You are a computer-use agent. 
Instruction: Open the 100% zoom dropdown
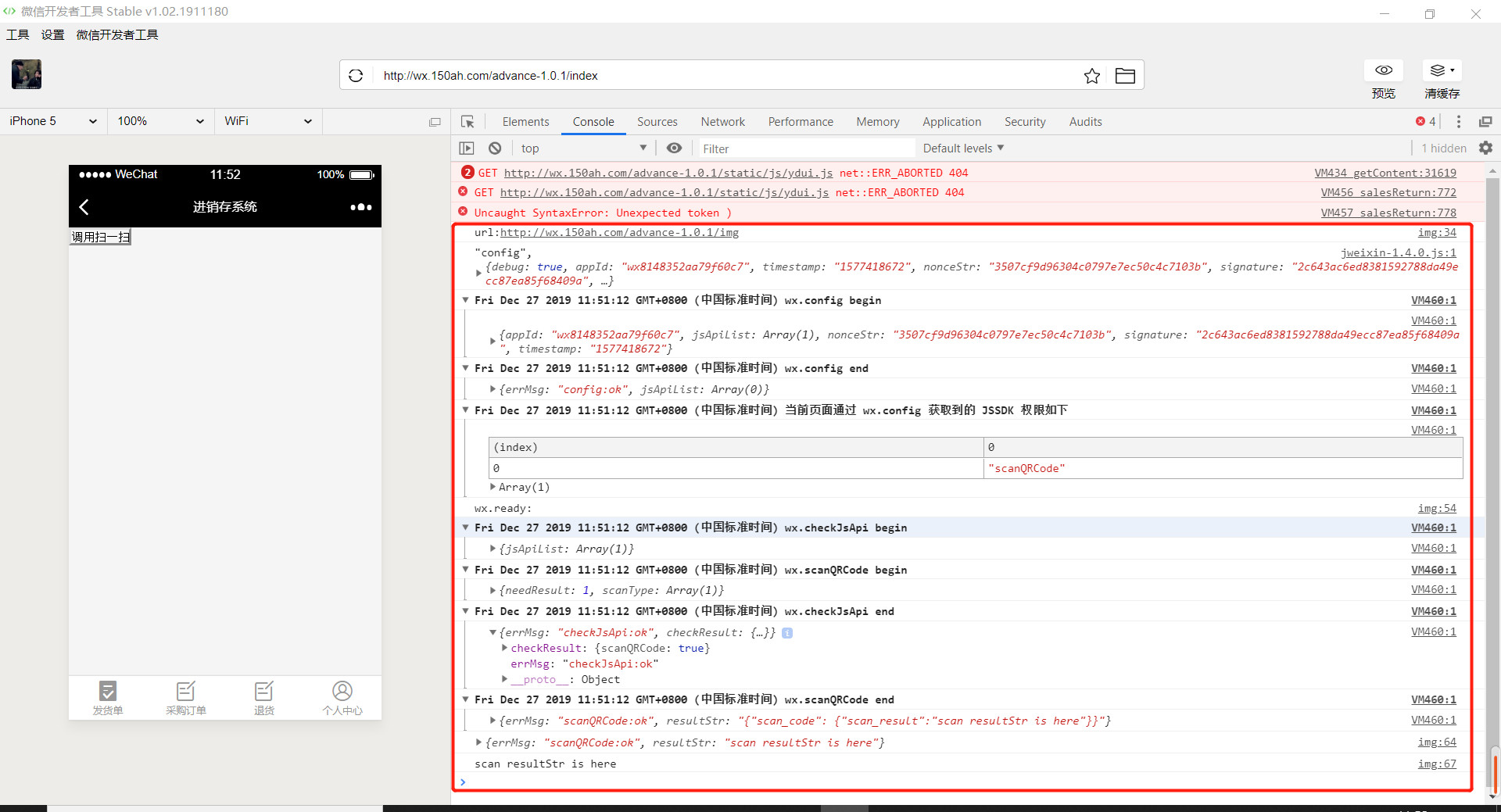point(160,121)
